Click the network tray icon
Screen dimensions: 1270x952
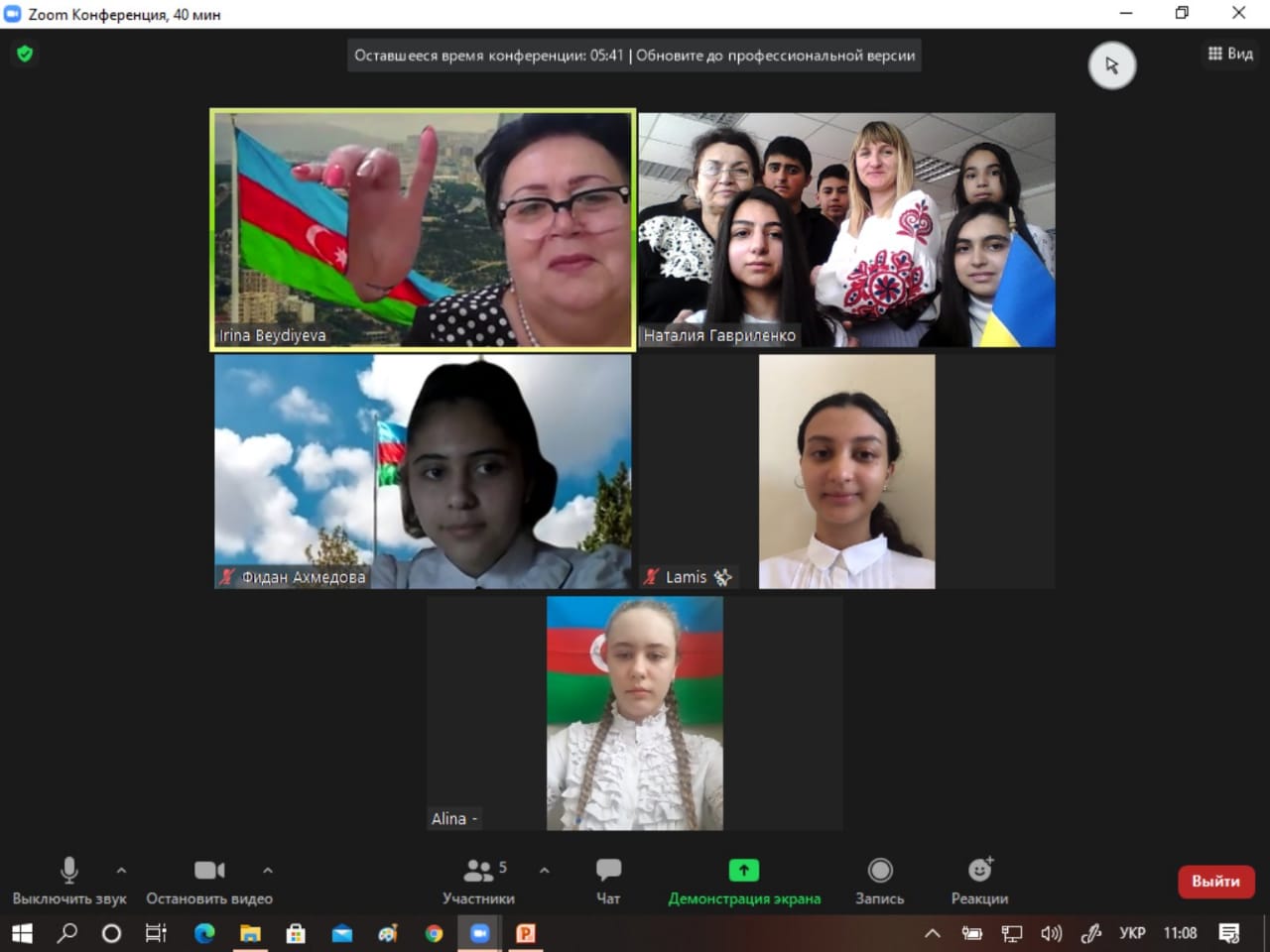[1012, 933]
